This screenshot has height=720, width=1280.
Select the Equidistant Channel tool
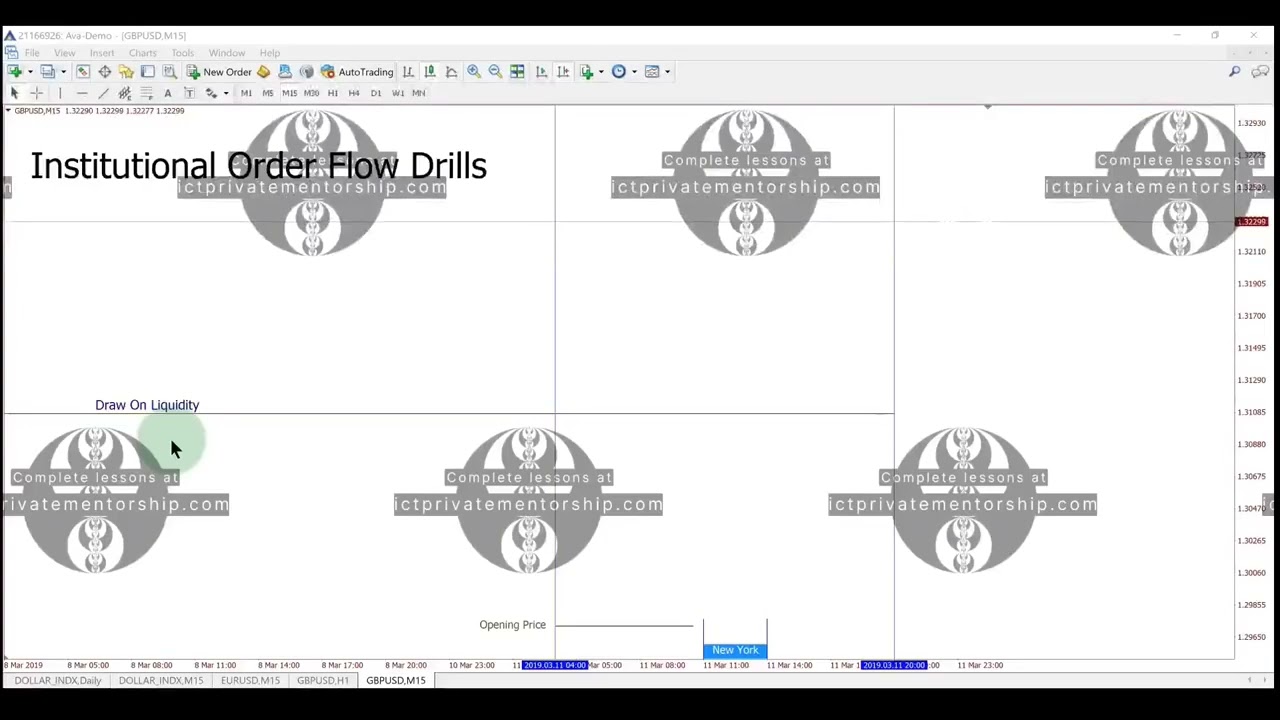(x=125, y=93)
